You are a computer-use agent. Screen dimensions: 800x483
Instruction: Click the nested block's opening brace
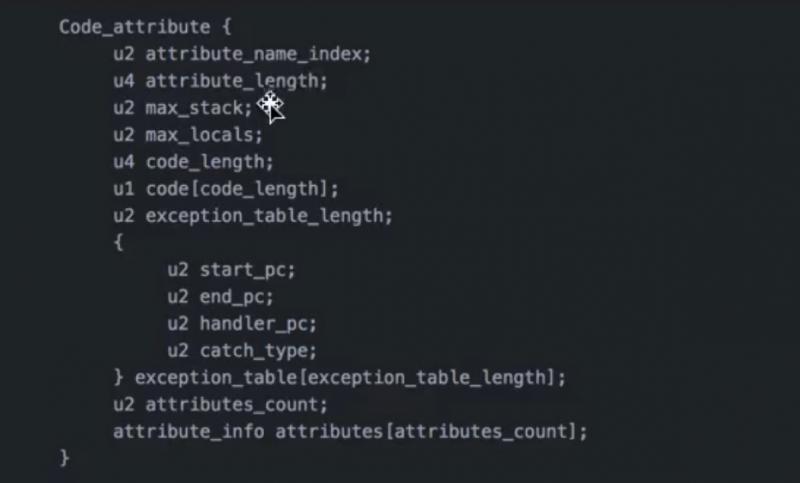point(118,242)
